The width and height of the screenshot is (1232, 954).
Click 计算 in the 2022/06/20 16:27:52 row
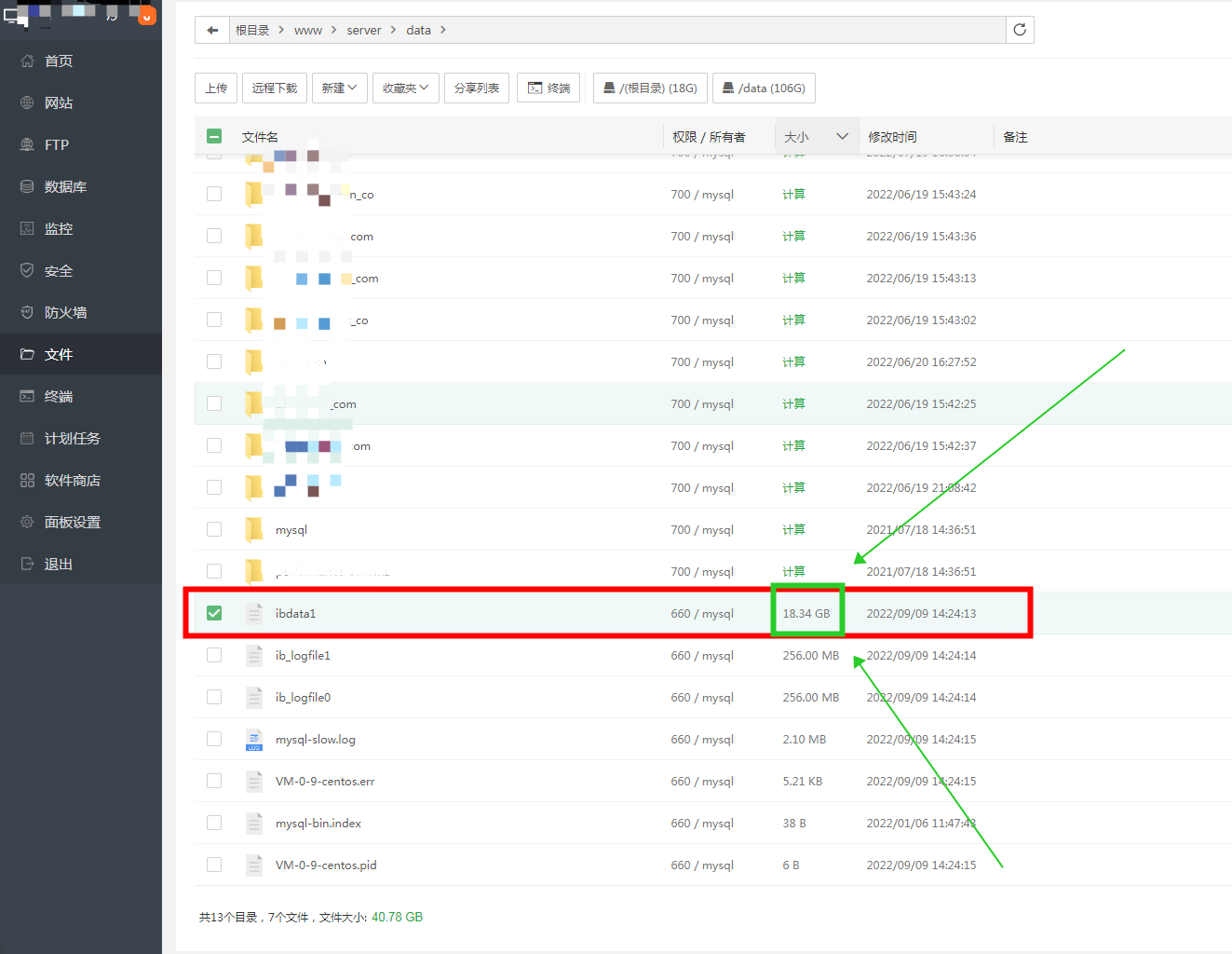[793, 361]
